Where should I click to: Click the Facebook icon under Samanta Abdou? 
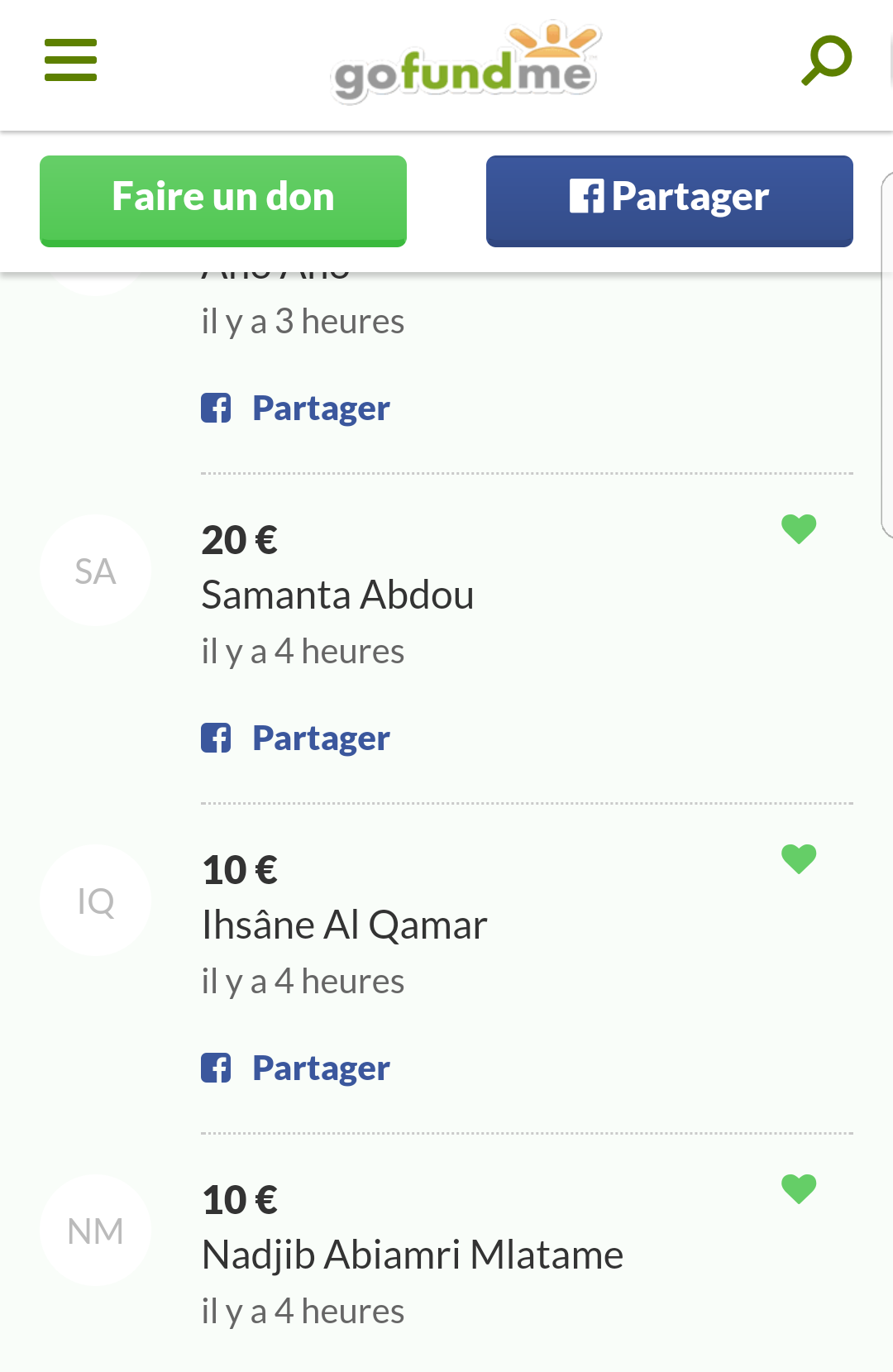point(216,739)
